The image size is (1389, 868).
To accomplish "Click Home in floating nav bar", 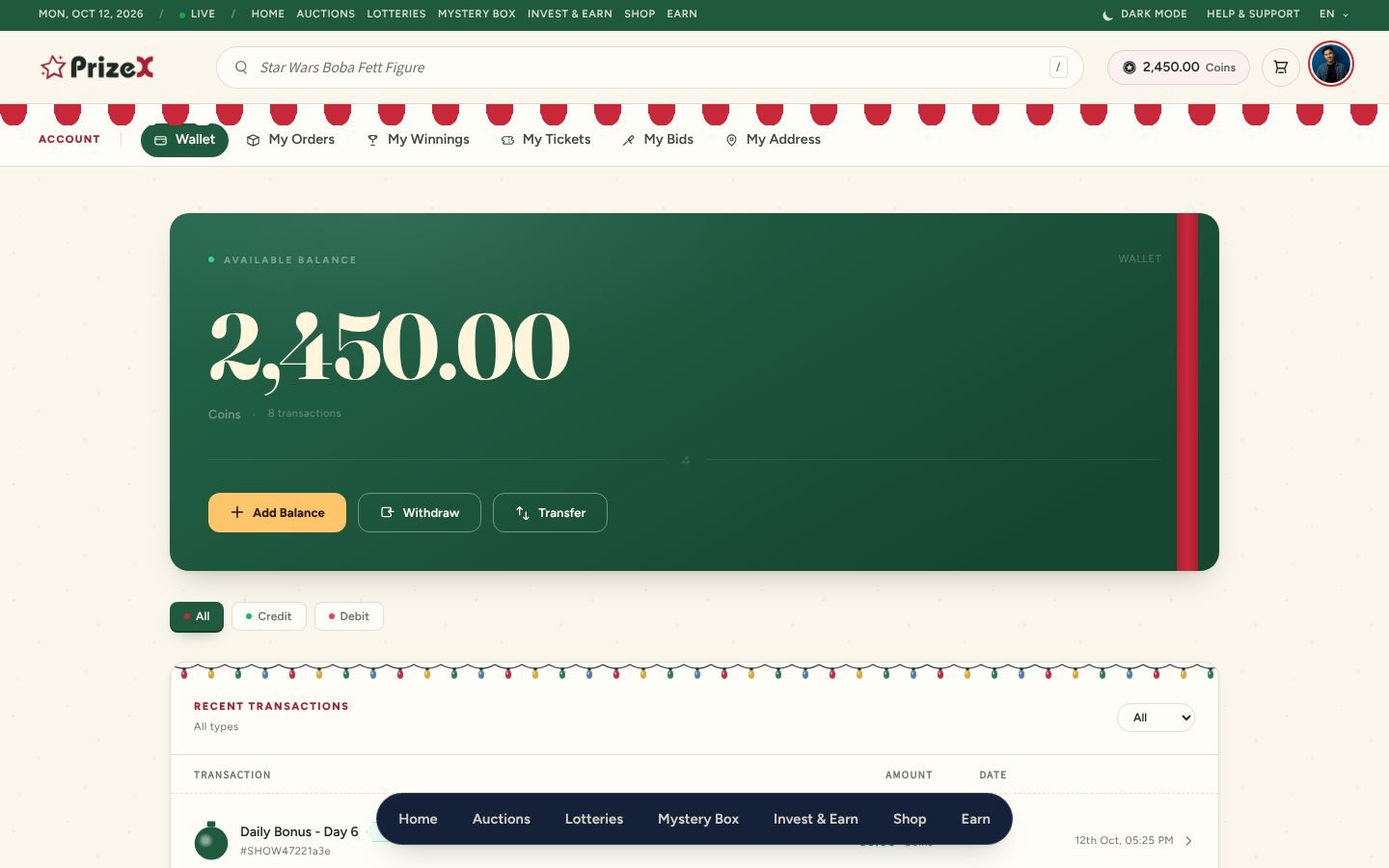I will (418, 819).
